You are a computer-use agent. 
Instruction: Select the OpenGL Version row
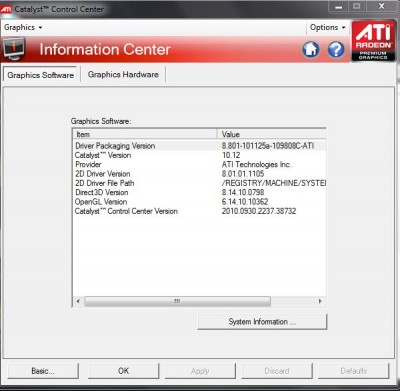(x=199, y=202)
